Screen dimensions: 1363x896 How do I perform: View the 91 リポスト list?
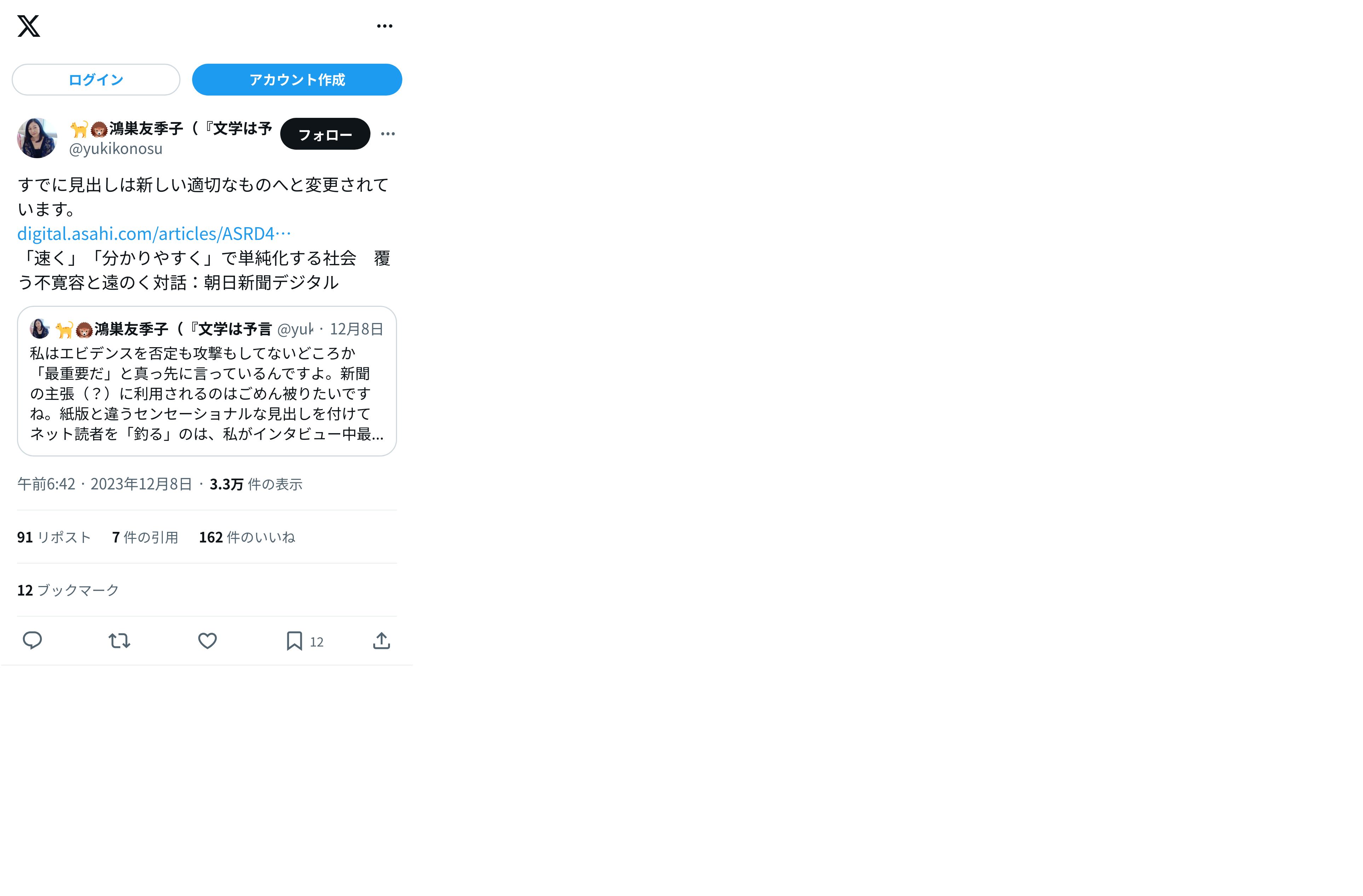tap(54, 538)
